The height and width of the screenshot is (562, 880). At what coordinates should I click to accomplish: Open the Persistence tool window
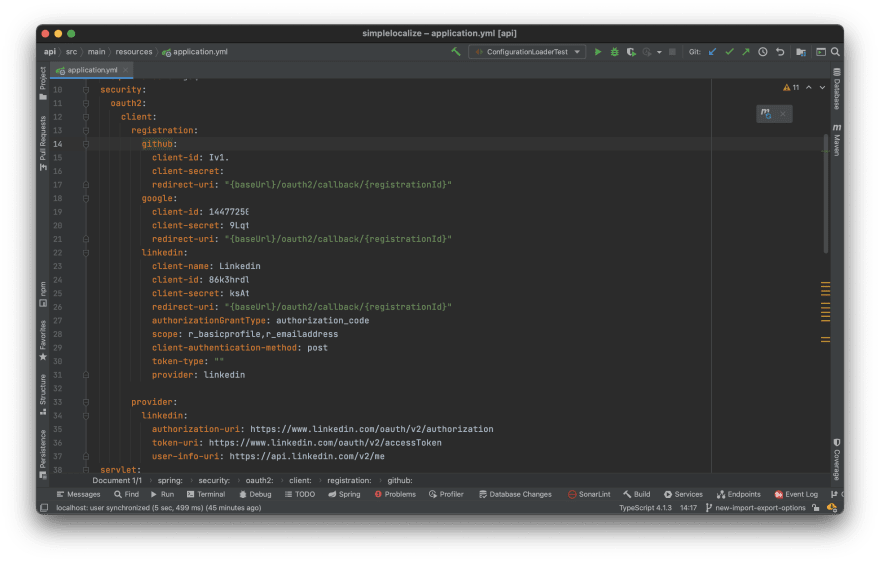coord(43,454)
